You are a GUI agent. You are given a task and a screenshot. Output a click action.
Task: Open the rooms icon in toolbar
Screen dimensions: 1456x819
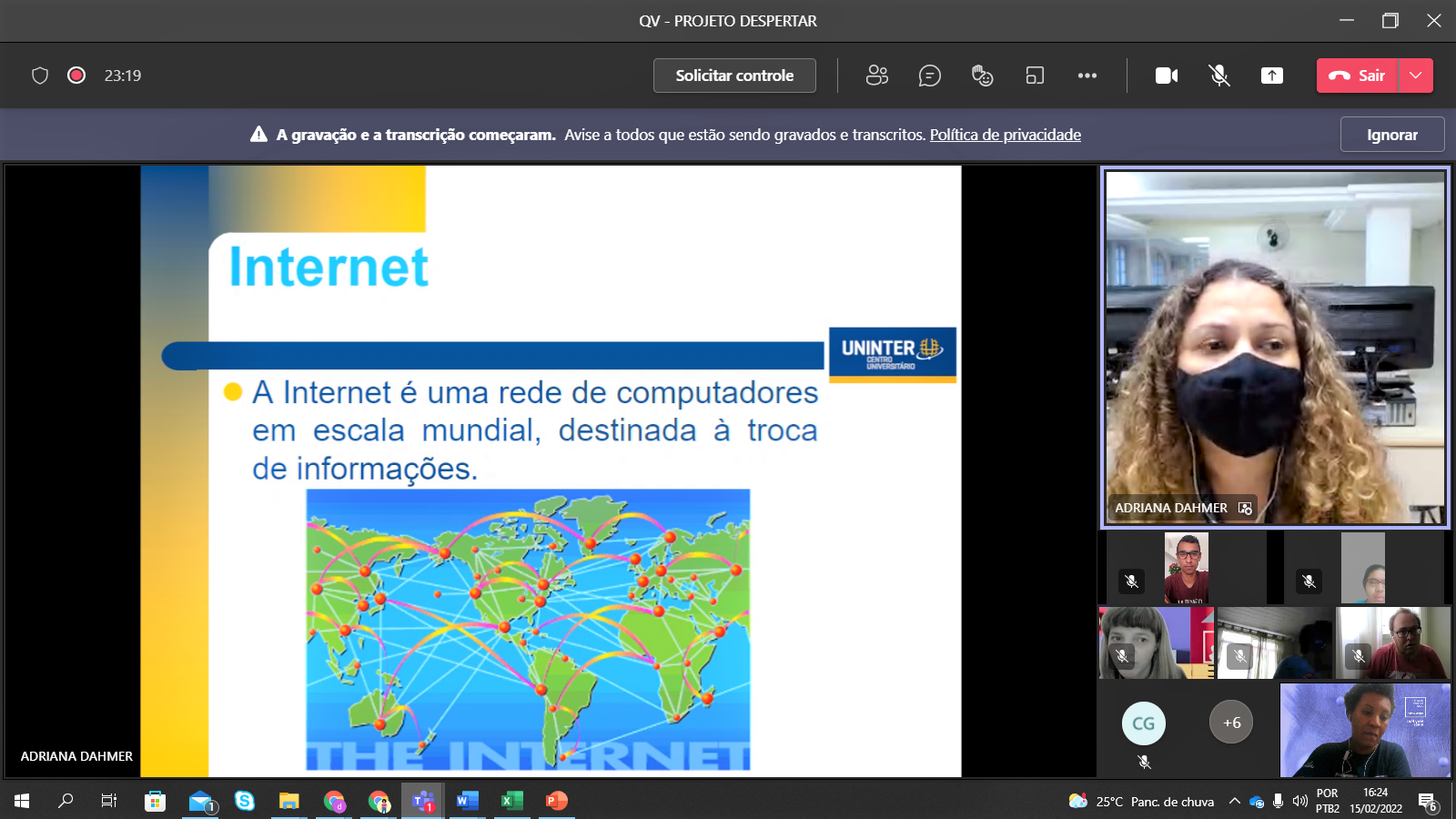[1035, 76]
